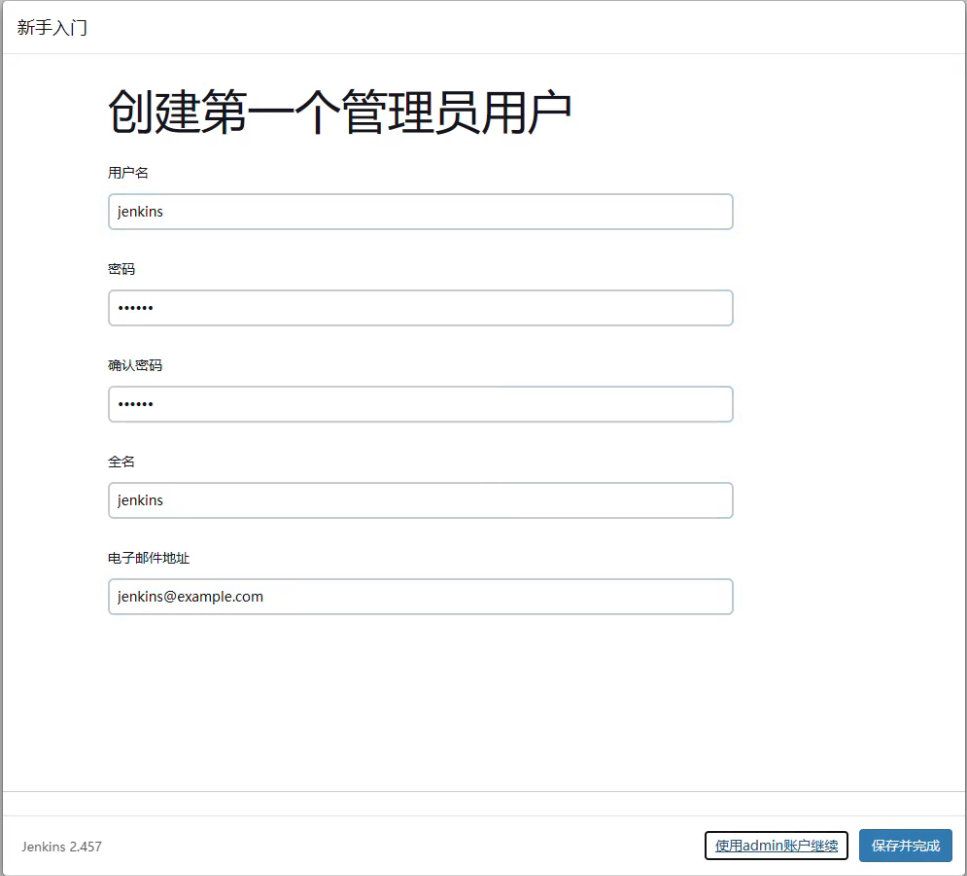Click the 密码 label text

coord(121,269)
